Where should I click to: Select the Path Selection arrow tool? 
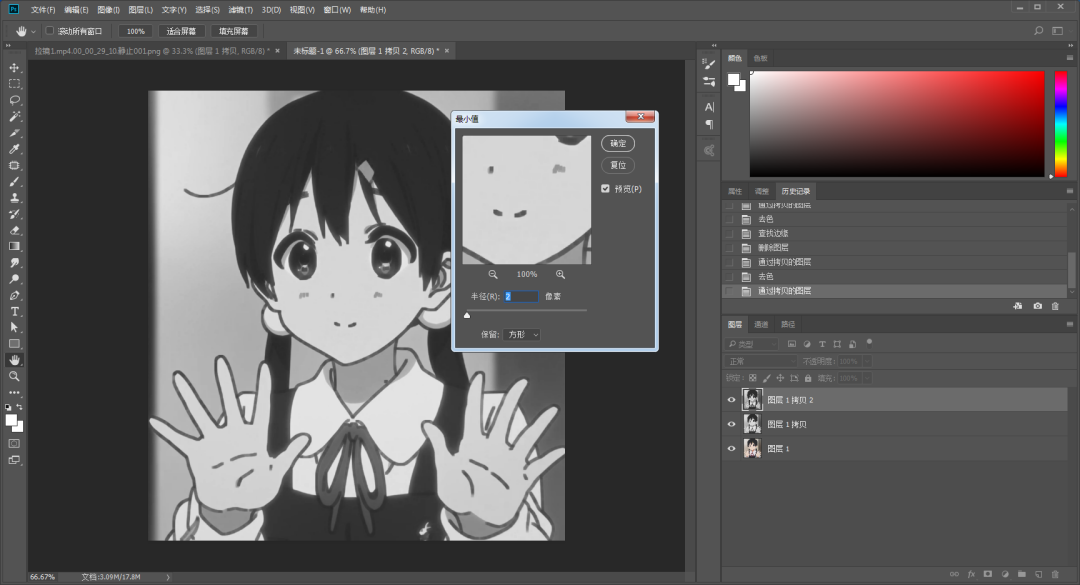tap(14, 328)
